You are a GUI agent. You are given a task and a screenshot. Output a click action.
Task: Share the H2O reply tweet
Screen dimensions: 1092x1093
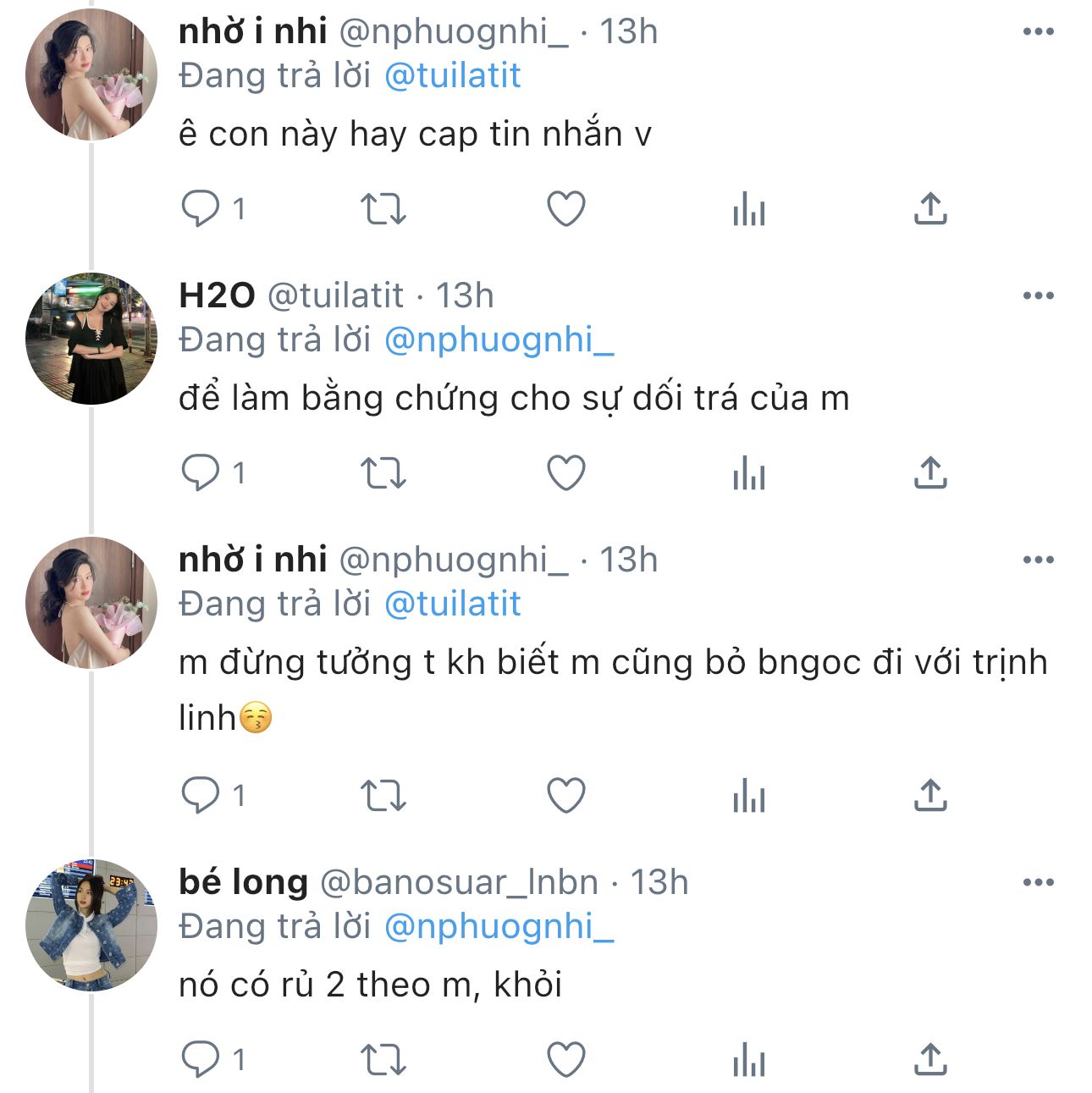click(930, 472)
